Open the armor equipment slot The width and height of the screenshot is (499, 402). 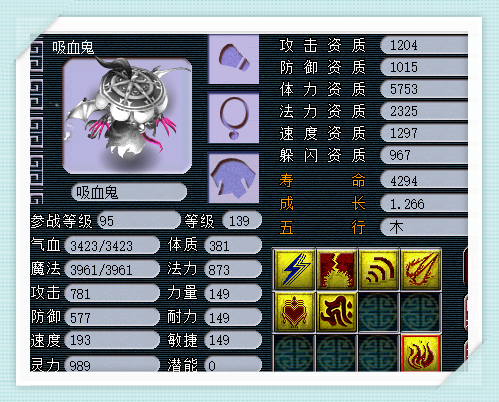233,178
